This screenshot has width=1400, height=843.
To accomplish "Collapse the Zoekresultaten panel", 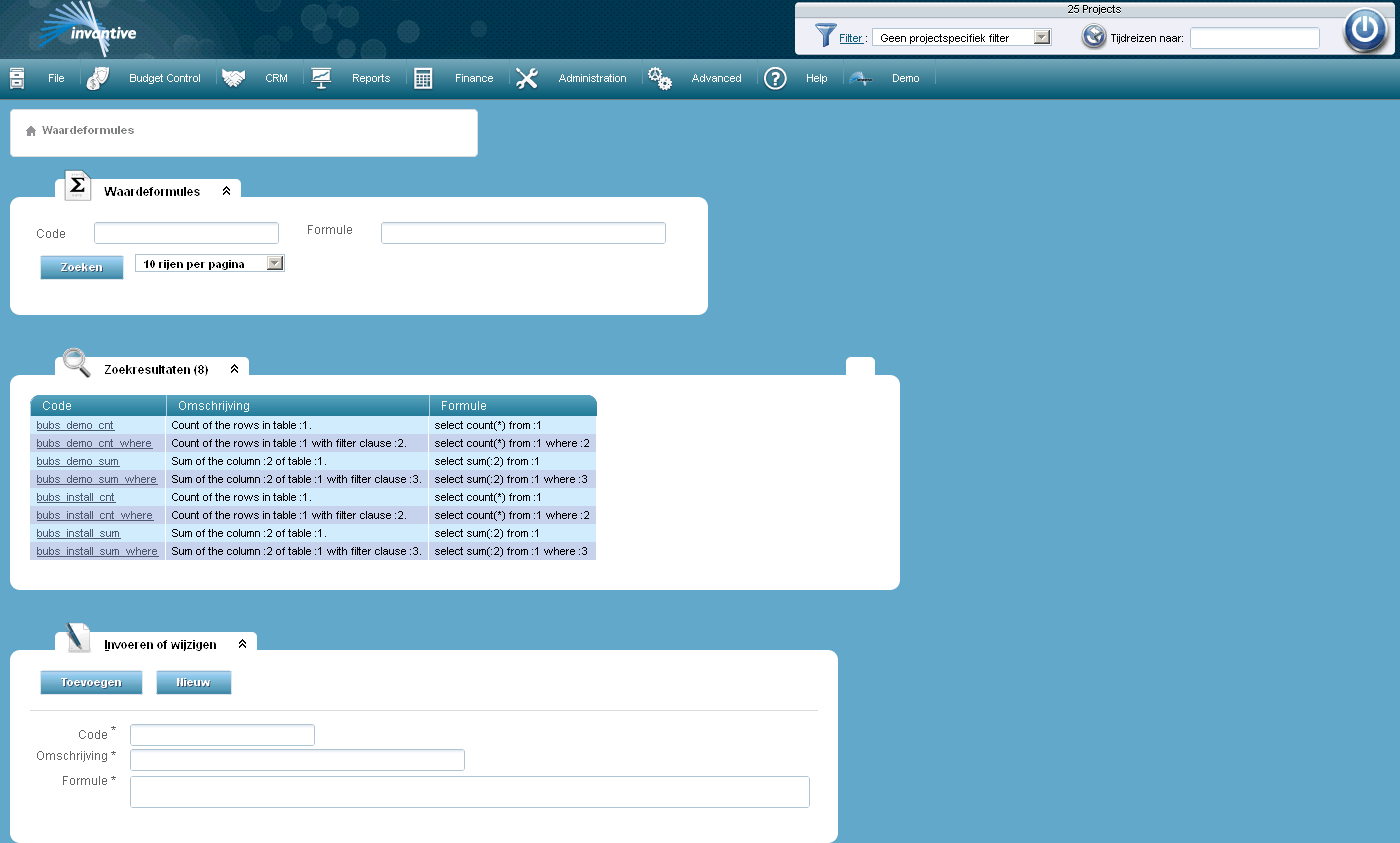I will 234,369.
